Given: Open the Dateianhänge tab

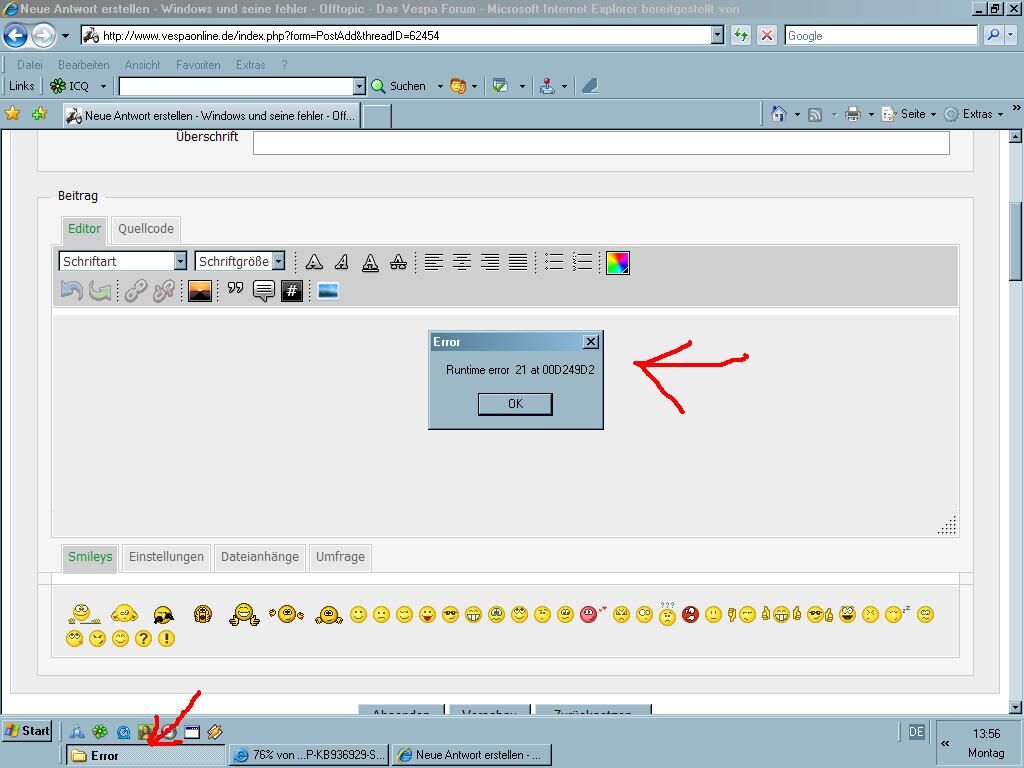Looking at the screenshot, I should [259, 557].
